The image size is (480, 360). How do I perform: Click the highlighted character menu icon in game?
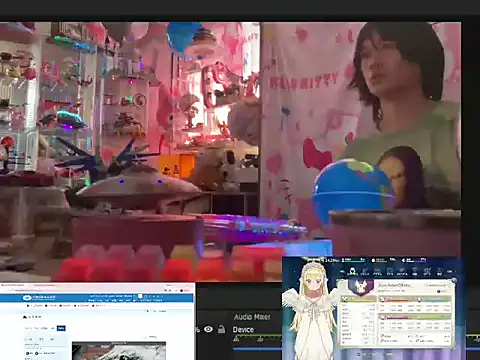[353, 272]
